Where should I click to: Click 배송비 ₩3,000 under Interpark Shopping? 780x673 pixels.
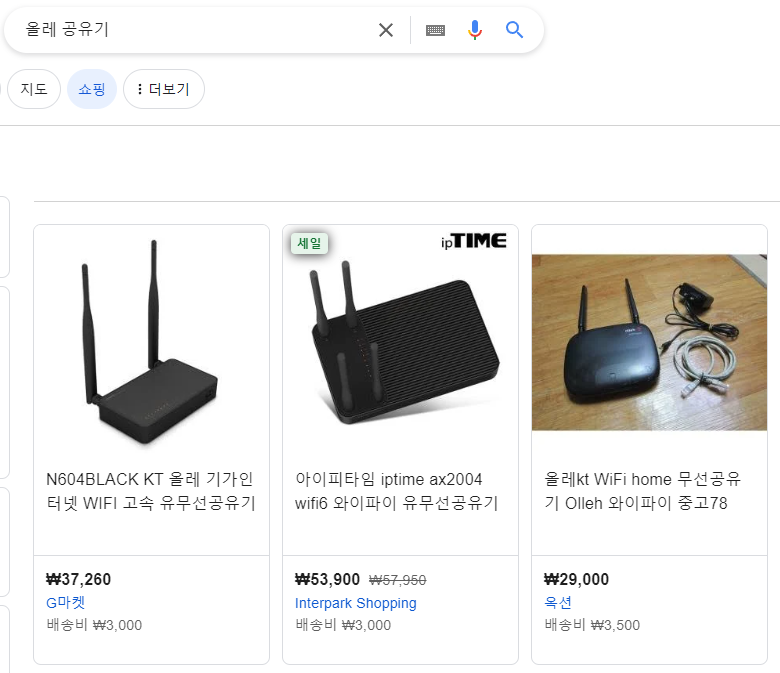(343, 625)
